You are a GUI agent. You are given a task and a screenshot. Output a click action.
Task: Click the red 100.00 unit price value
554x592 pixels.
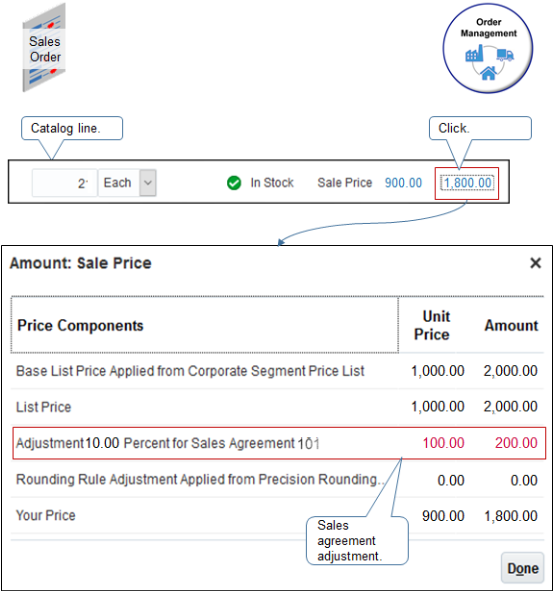pyautogui.click(x=443, y=443)
